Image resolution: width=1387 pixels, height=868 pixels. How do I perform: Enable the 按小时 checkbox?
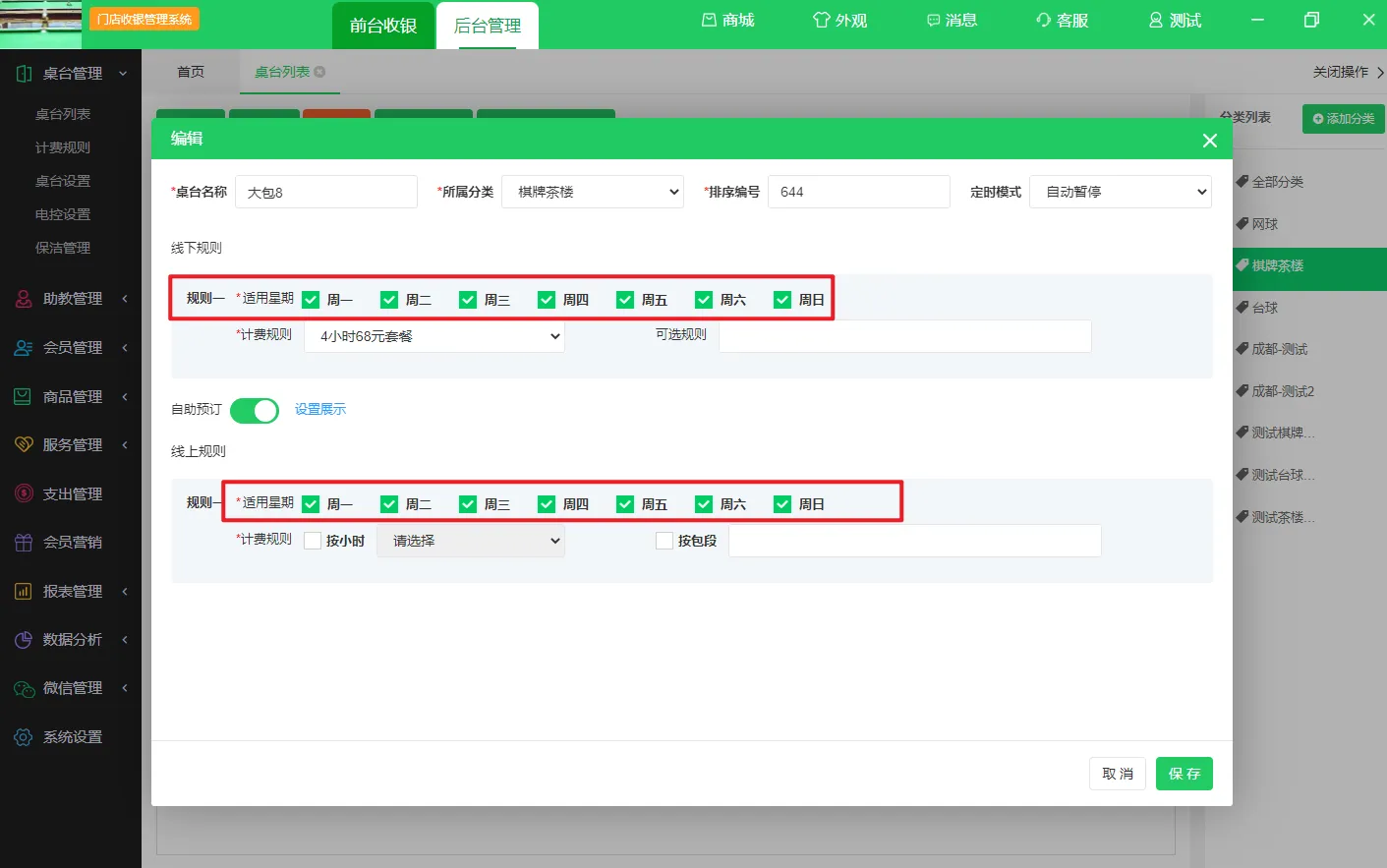(313, 541)
